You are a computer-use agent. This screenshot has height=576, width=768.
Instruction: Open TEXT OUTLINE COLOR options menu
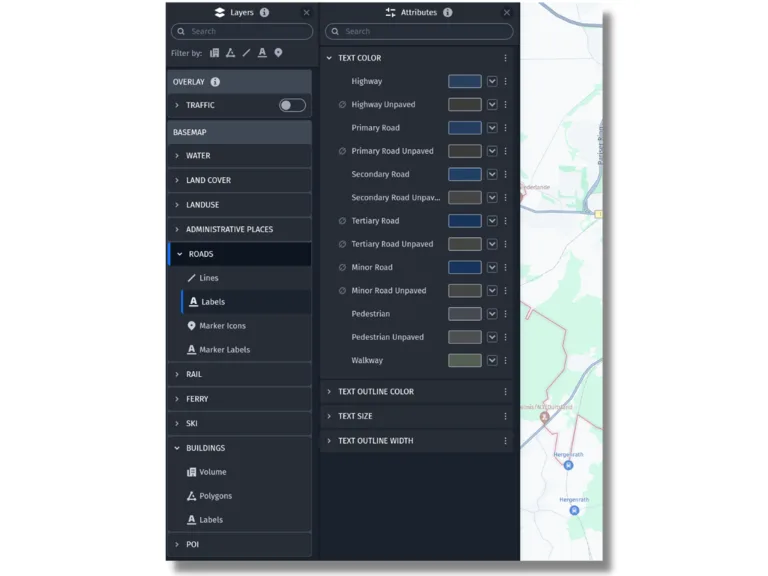(x=505, y=392)
